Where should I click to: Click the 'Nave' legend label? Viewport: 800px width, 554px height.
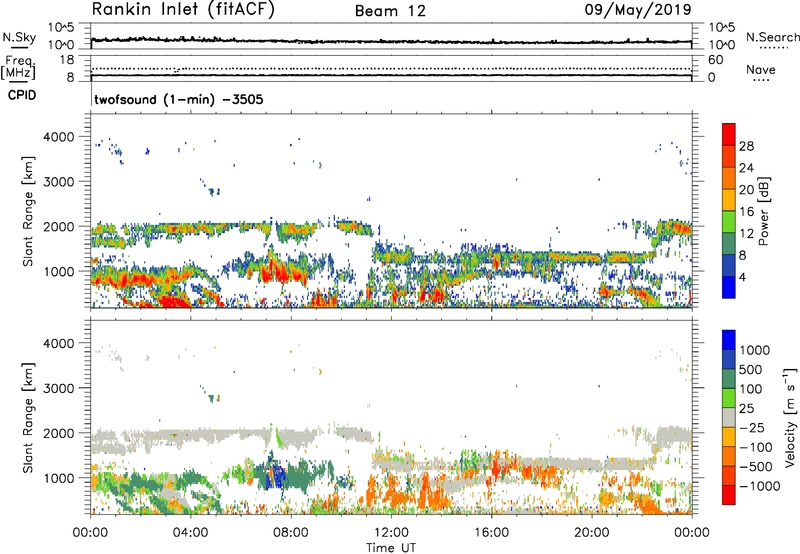click(x=761, y=69)
